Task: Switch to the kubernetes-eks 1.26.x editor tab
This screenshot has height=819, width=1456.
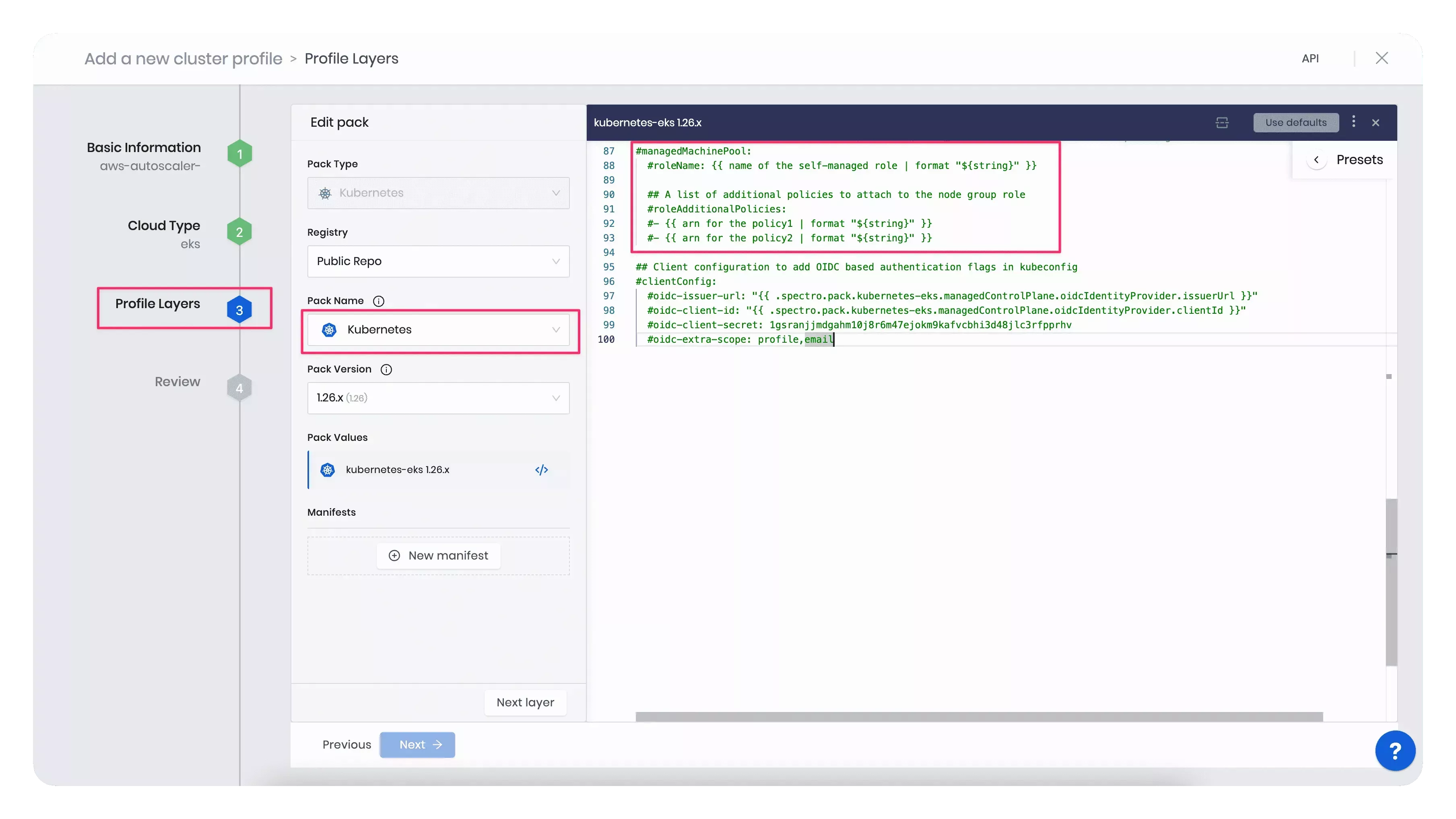Action: coord(648,123)
